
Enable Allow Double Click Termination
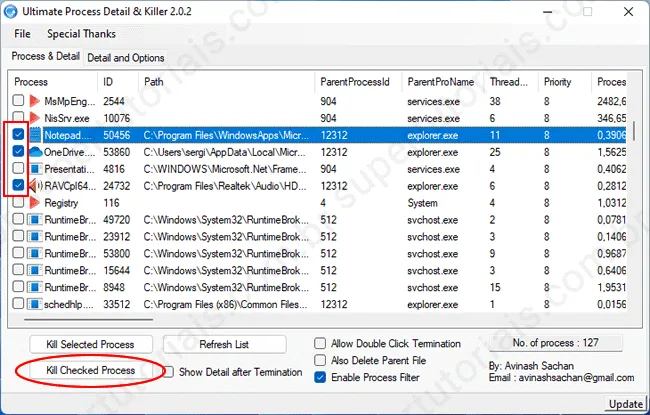(x=320, y=343)
